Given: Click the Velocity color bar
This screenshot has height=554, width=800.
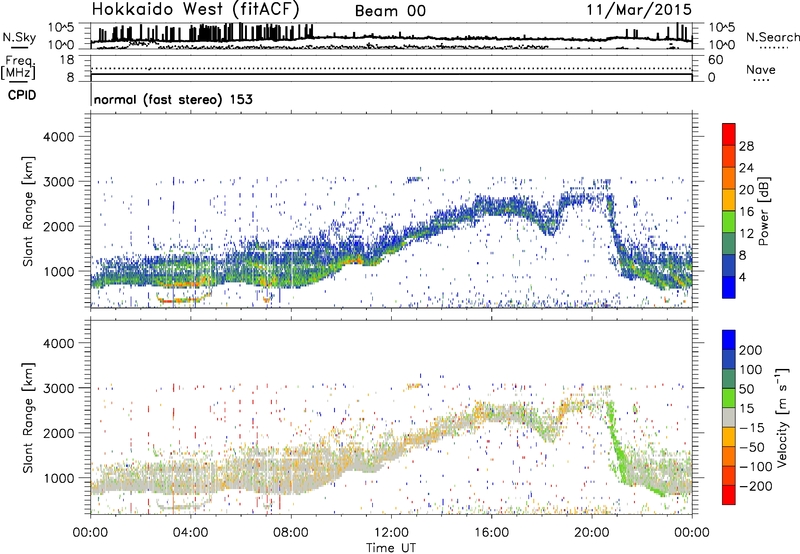Looking at the screenshot, I should coord(729,417).
